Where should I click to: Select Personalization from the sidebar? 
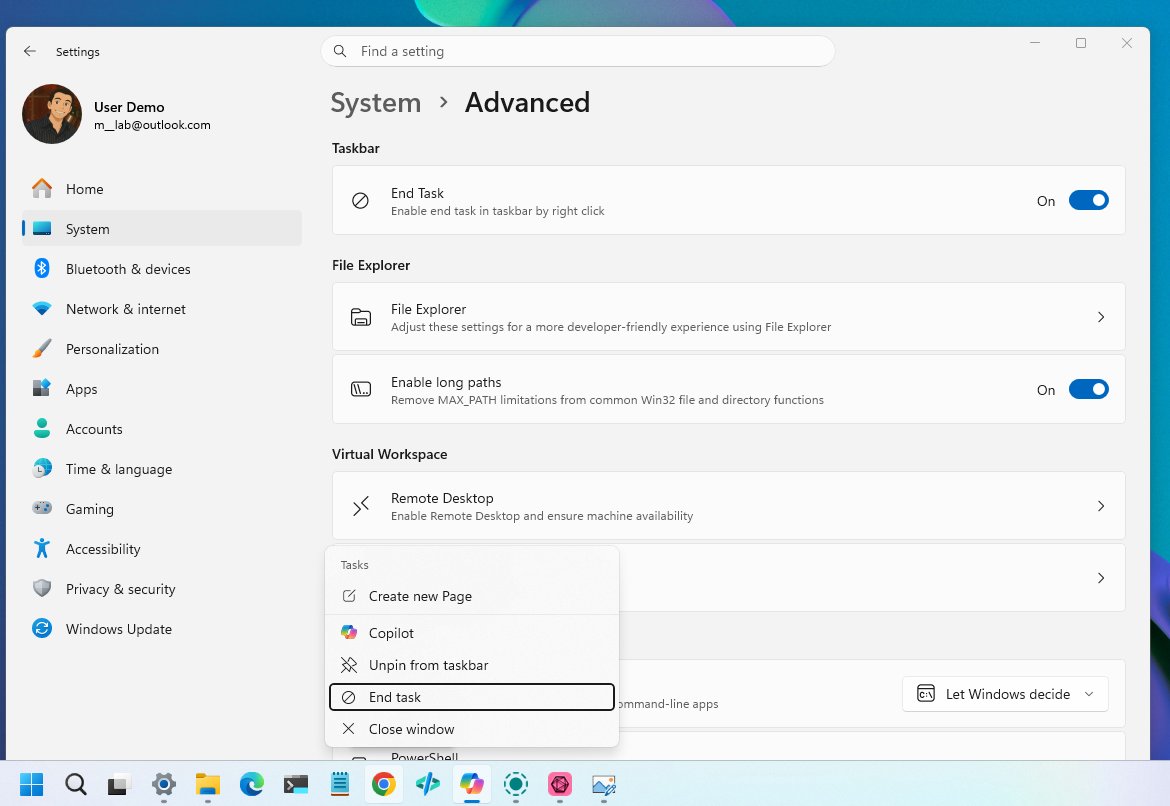111,349
